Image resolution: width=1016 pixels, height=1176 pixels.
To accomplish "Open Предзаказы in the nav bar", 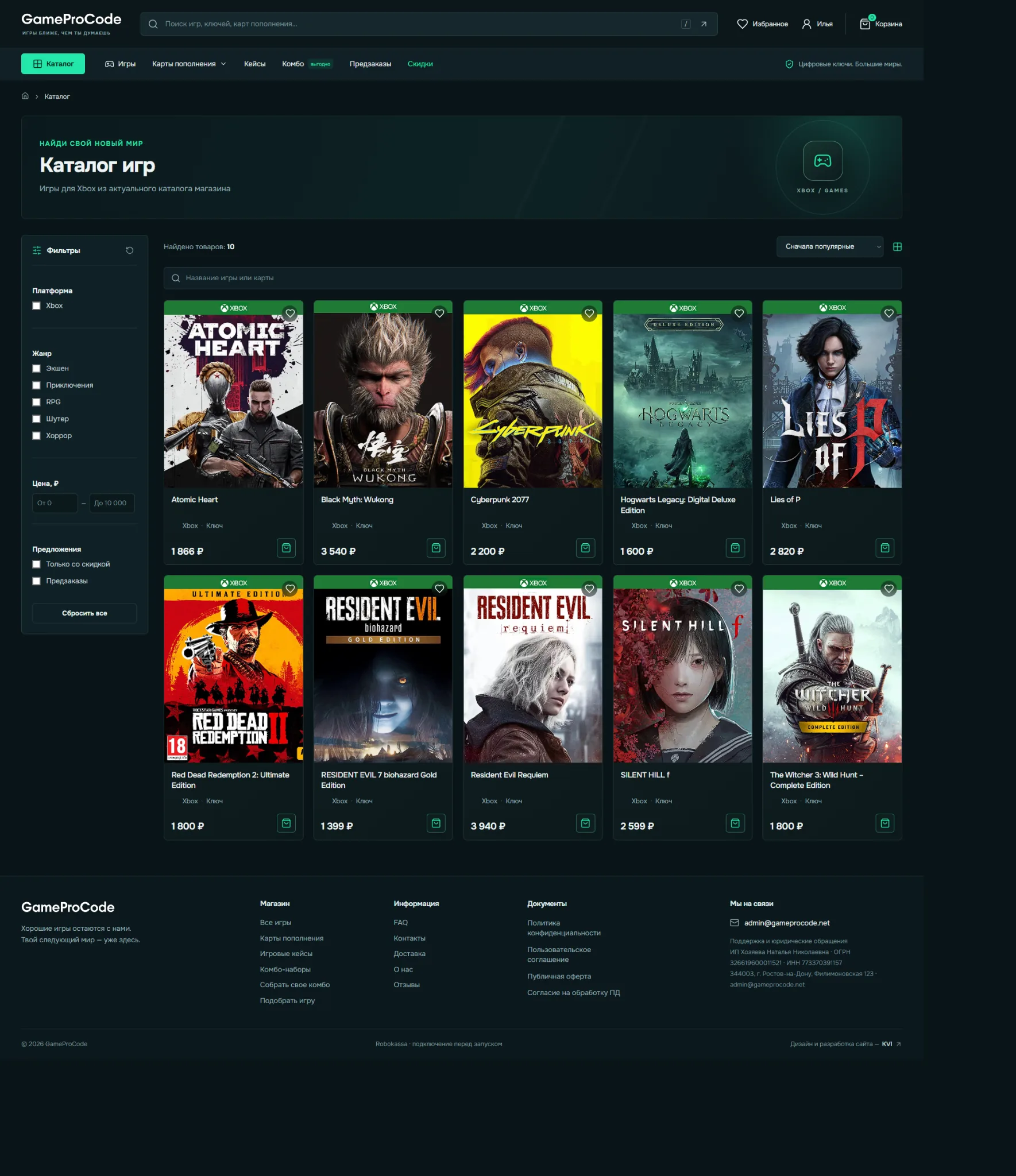I will (370, 64).
